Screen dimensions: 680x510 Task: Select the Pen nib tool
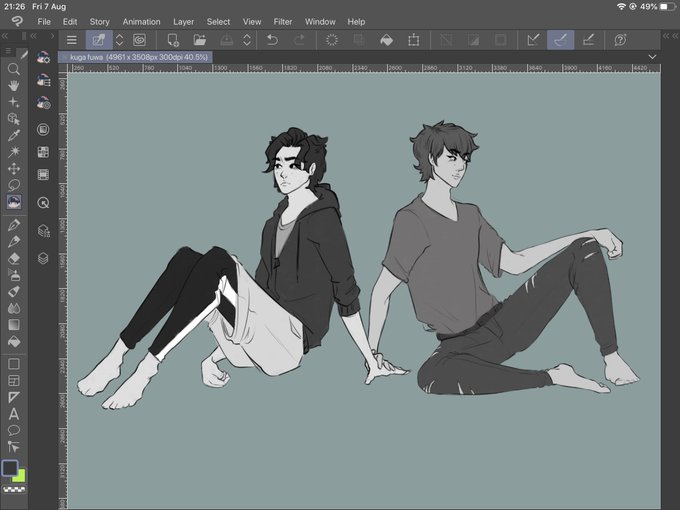click(14, 225)
